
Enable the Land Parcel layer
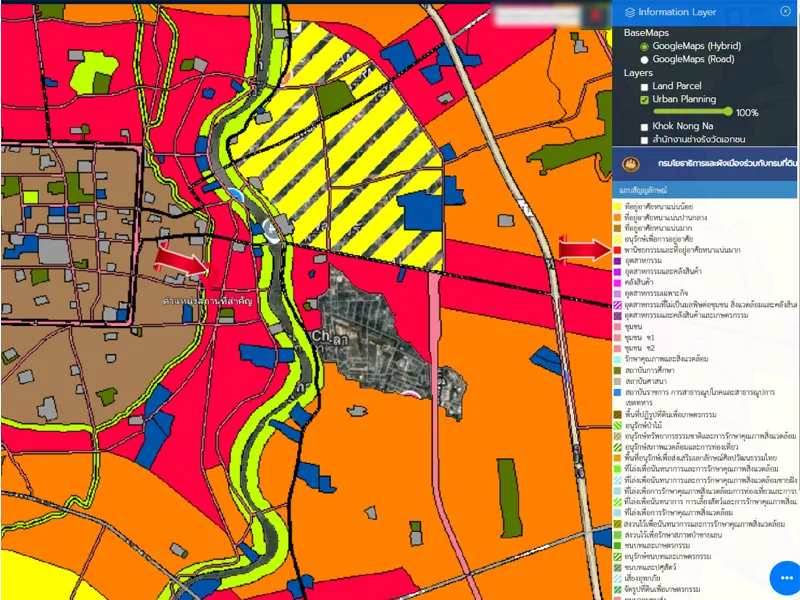[x=645, y=87]
